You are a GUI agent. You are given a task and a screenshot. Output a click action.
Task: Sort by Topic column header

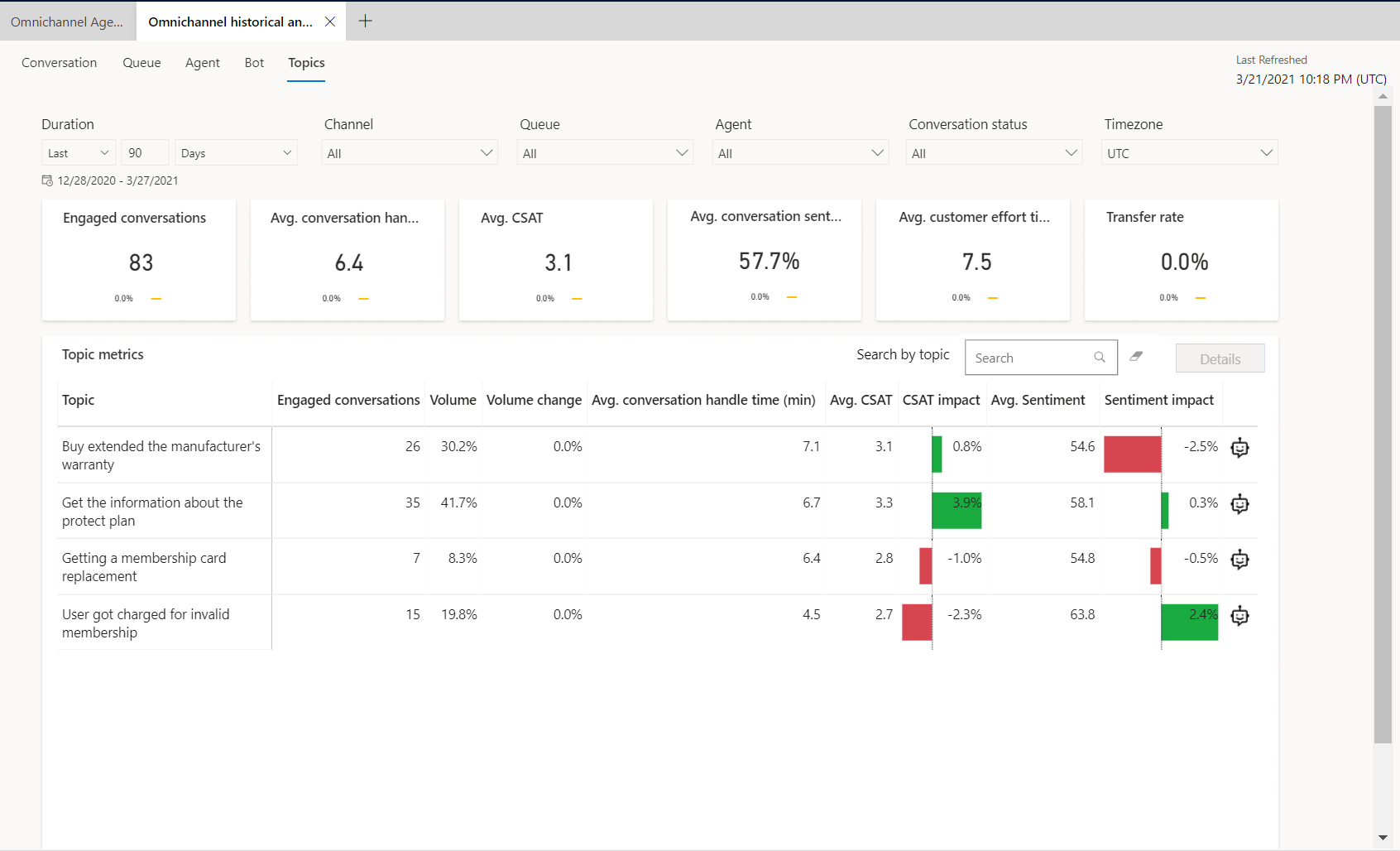(x=78, y=400)
